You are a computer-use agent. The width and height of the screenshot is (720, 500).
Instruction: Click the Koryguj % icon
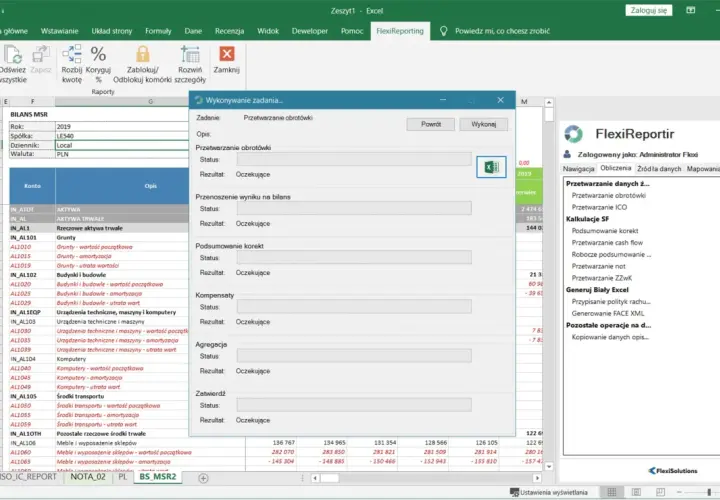click(x=98, y=54)
